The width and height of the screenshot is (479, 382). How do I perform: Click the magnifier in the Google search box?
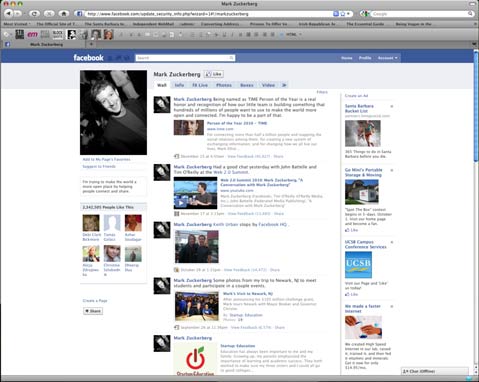470,14
